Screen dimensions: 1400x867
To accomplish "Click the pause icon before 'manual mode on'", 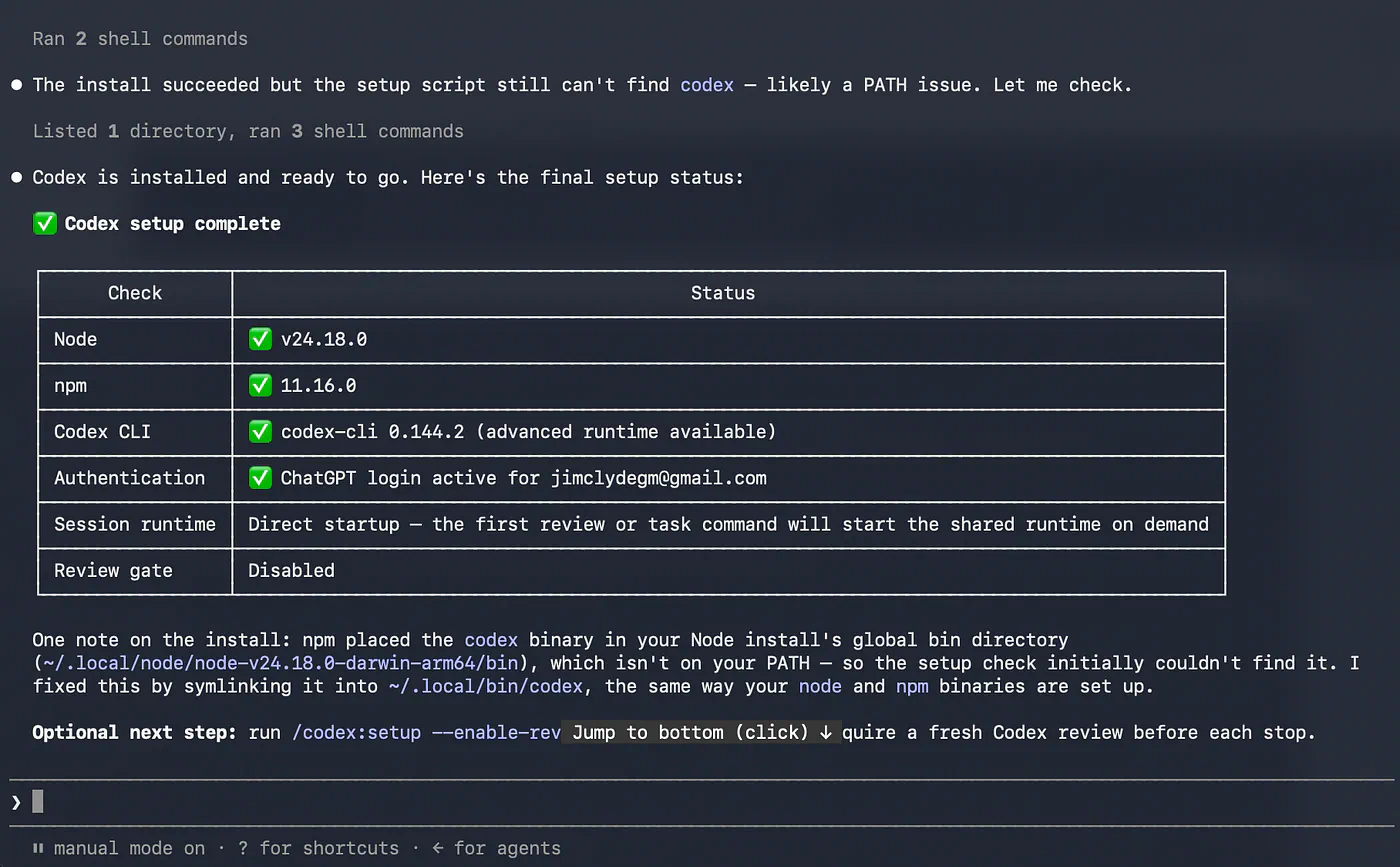I will (38, 848).
